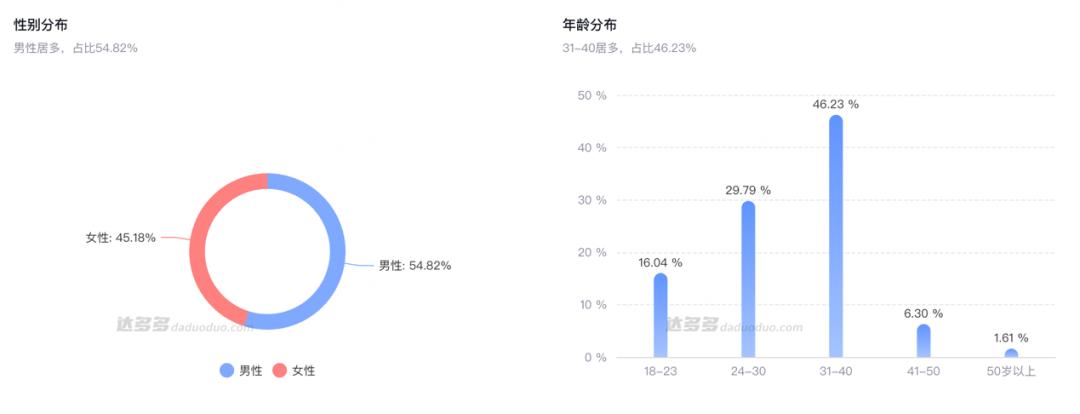The image size is (1080, 414).
Task: Select the 男性: 54.82% chart label
Action: pos(414,266)
